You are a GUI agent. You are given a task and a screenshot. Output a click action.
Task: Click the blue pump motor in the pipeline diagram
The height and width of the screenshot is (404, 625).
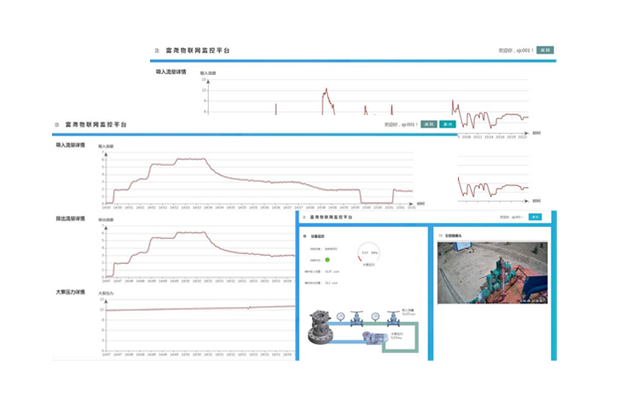coord(375,338)
